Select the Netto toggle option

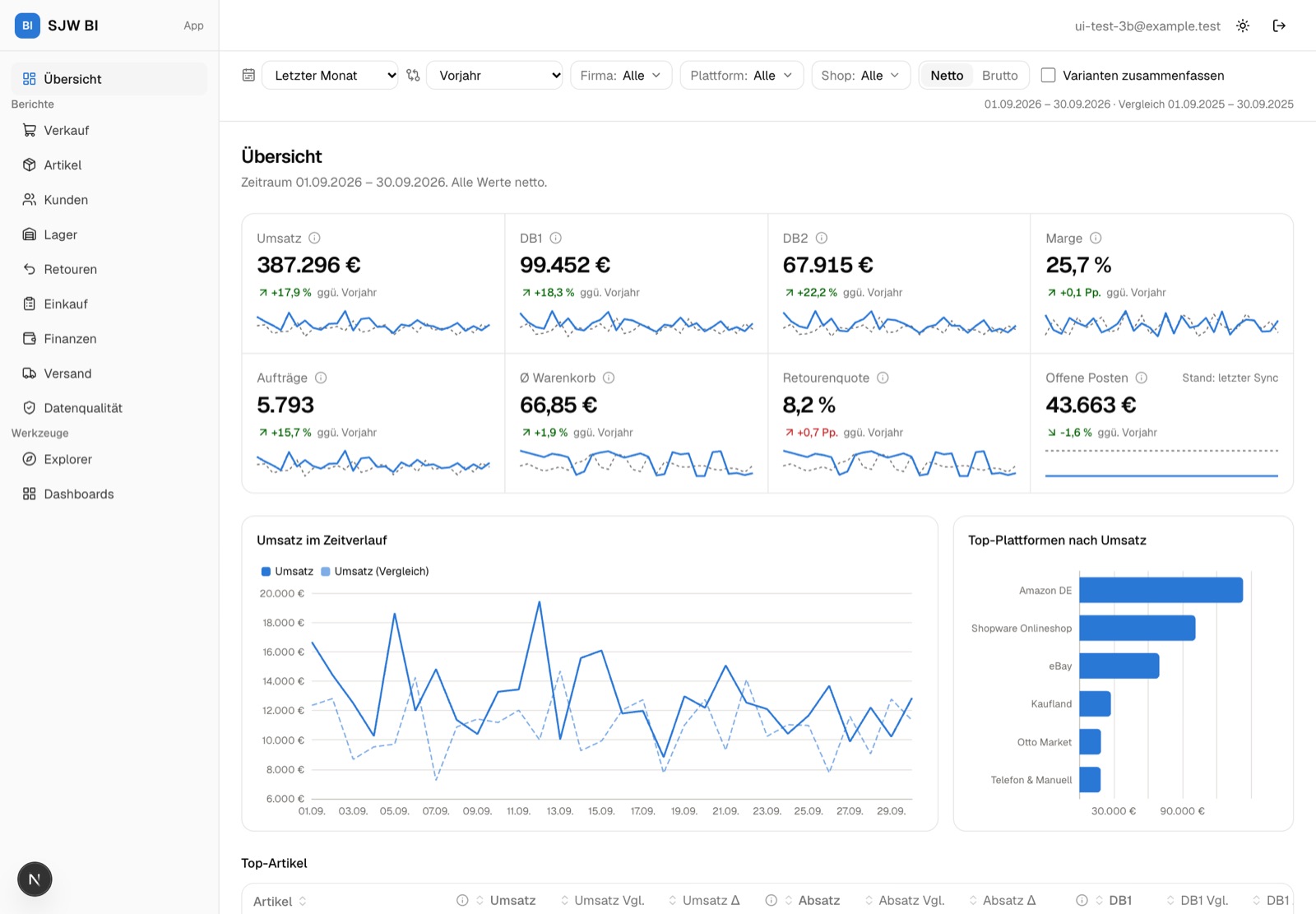pyautogui.click(x=947, y=75)
